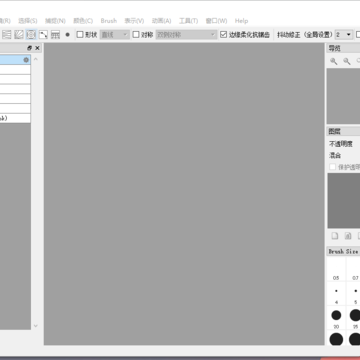Click the 导航 panel header
Image resolution: width=360 pixels, height=360 pixels.
343,48
